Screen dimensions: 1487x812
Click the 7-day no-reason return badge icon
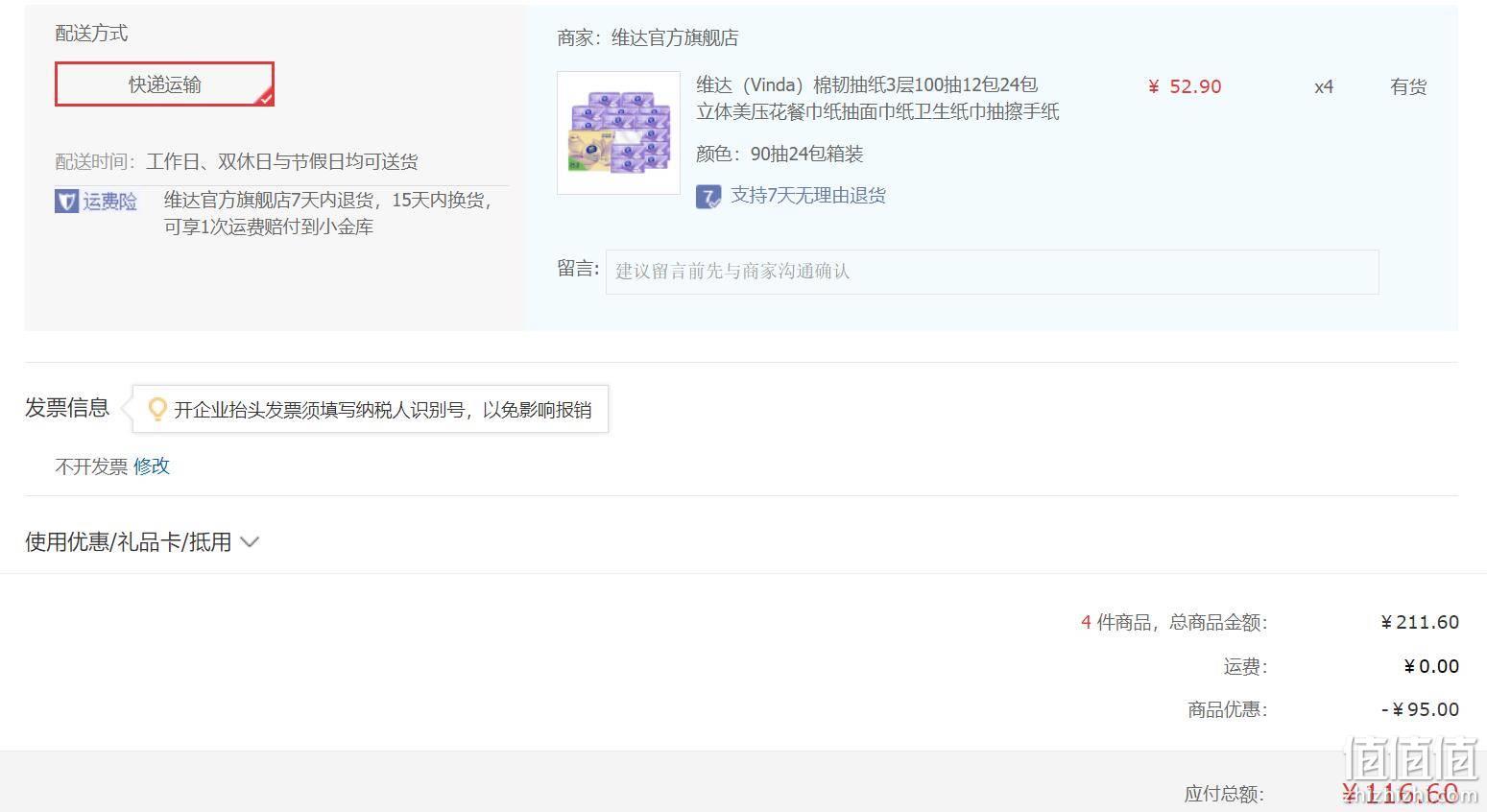pos(708,197)
